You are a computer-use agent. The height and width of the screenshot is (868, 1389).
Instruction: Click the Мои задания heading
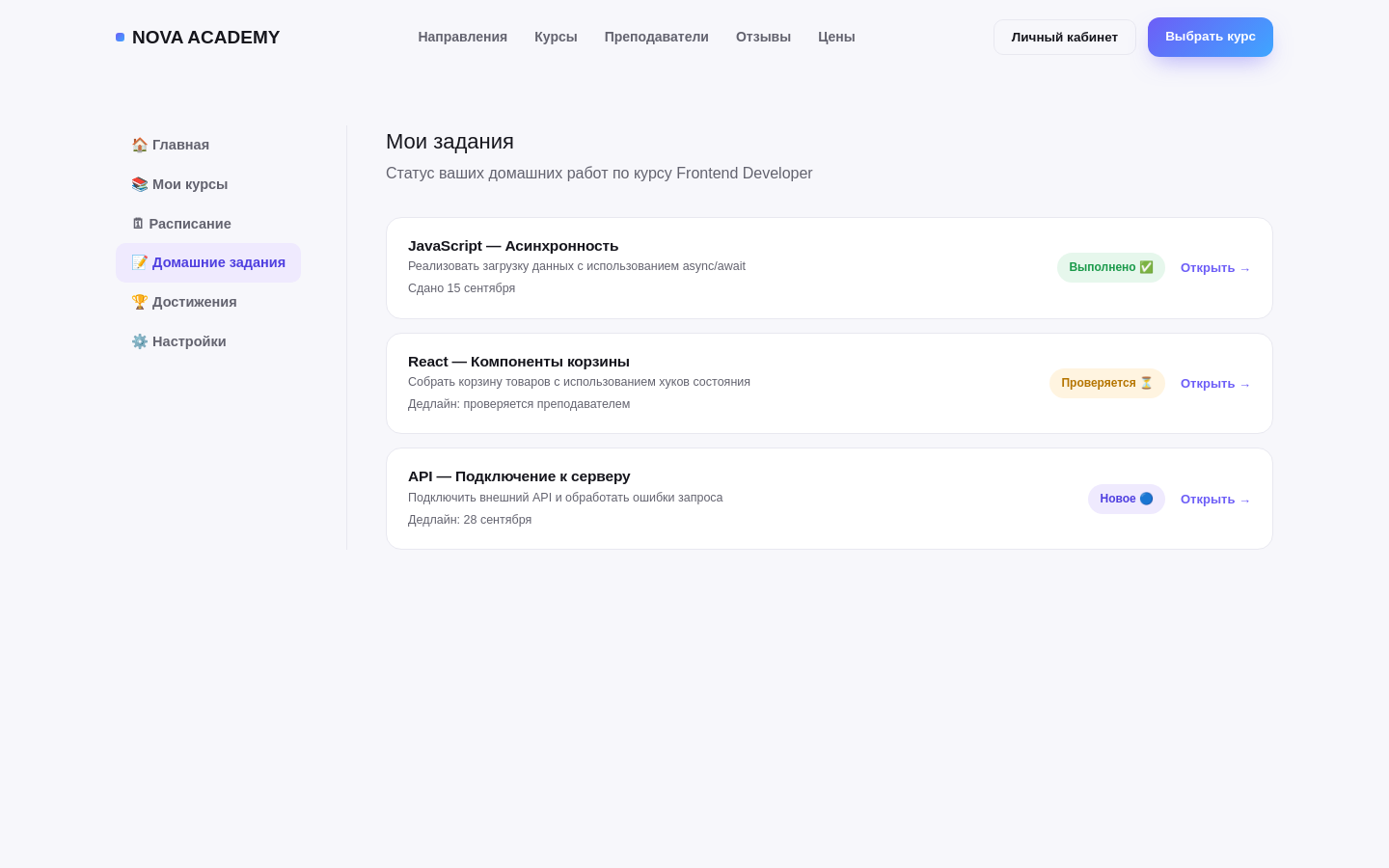coord(449,142)
